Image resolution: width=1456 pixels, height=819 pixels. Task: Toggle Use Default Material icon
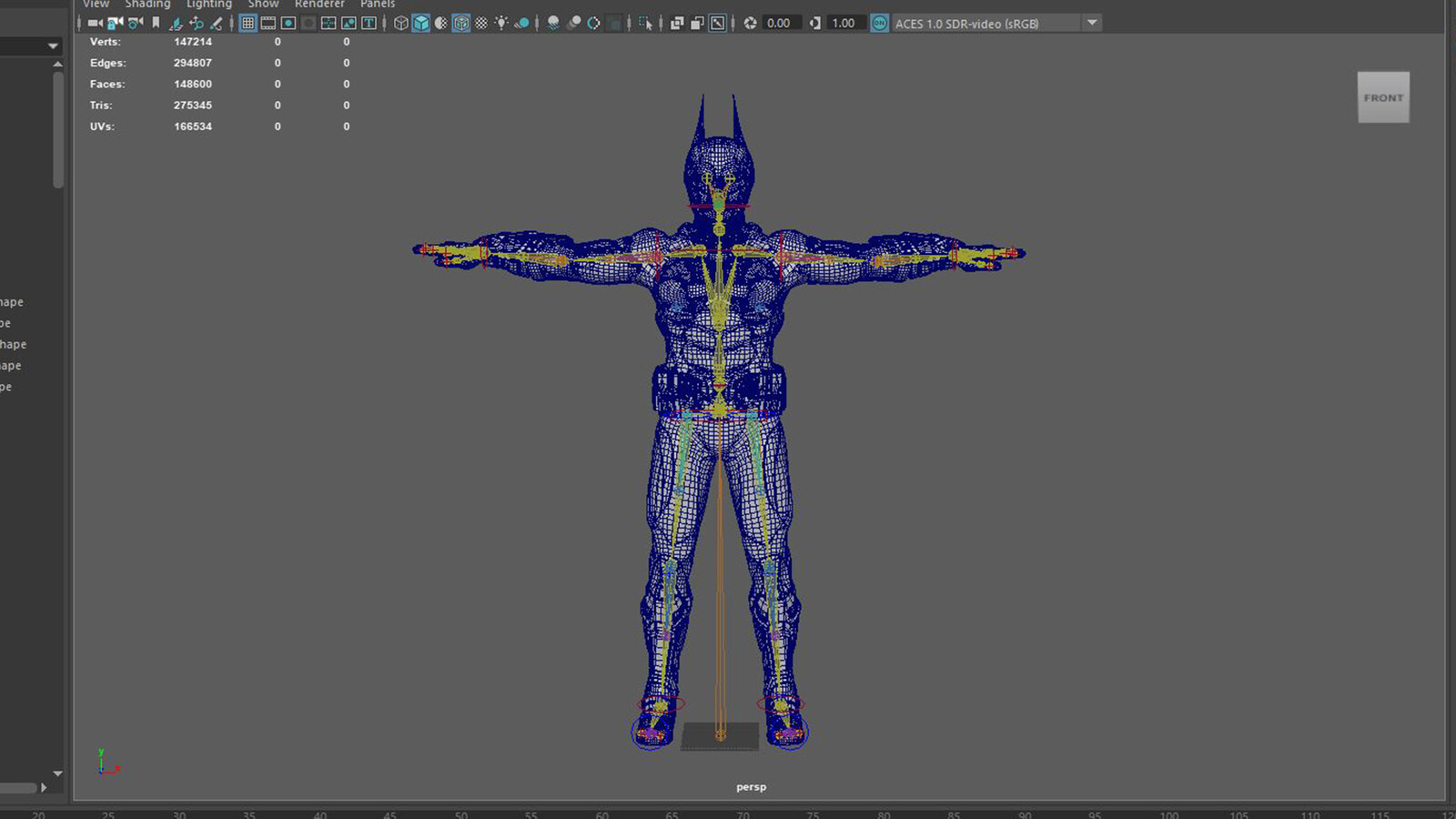pyautogui.click(x=440, y=24)
